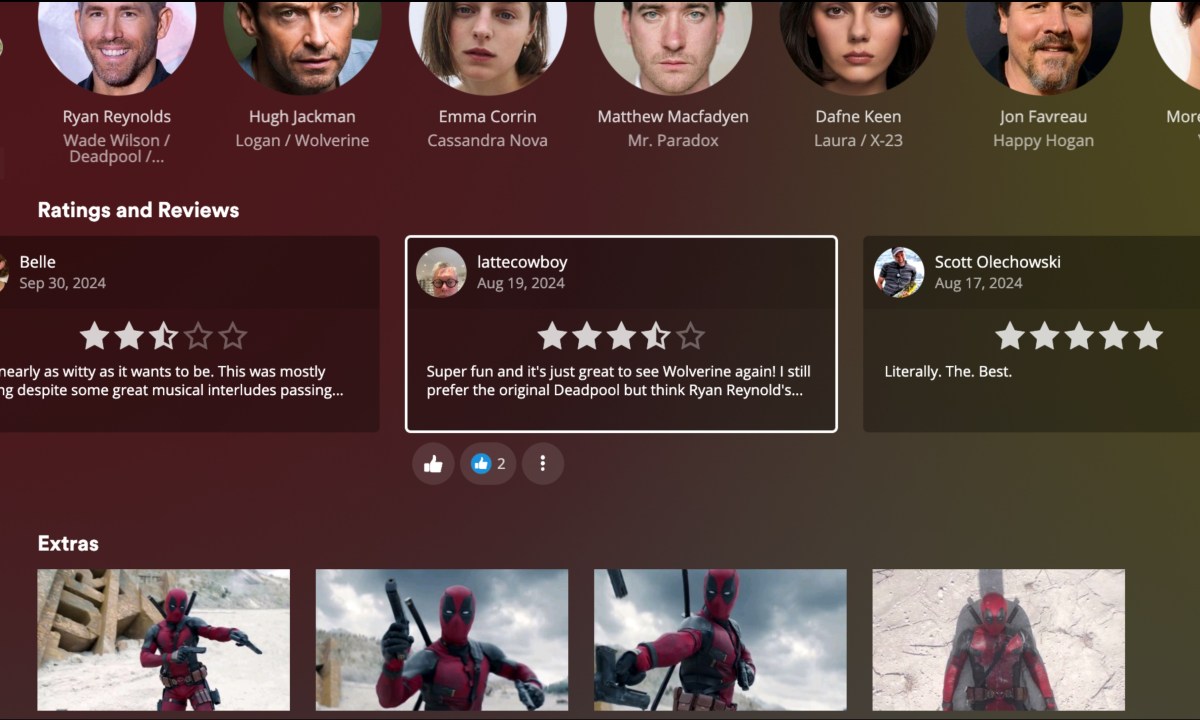This screenshot has width=1200, height=720.
Task: Open Belle's review from Sep 30, 2024
Action: (189, 334)
